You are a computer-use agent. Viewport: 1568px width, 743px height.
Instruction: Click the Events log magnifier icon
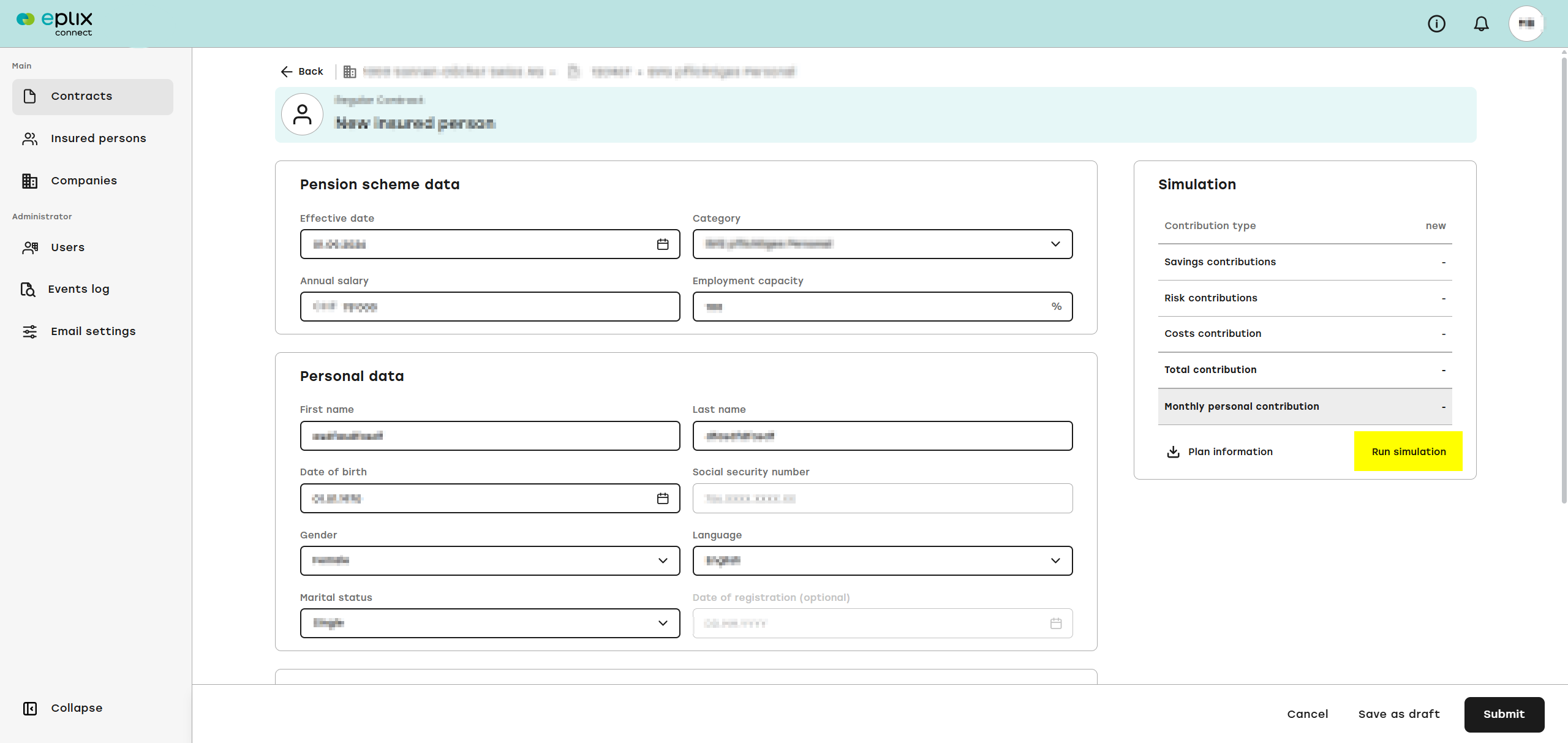(x=28, y=289)
